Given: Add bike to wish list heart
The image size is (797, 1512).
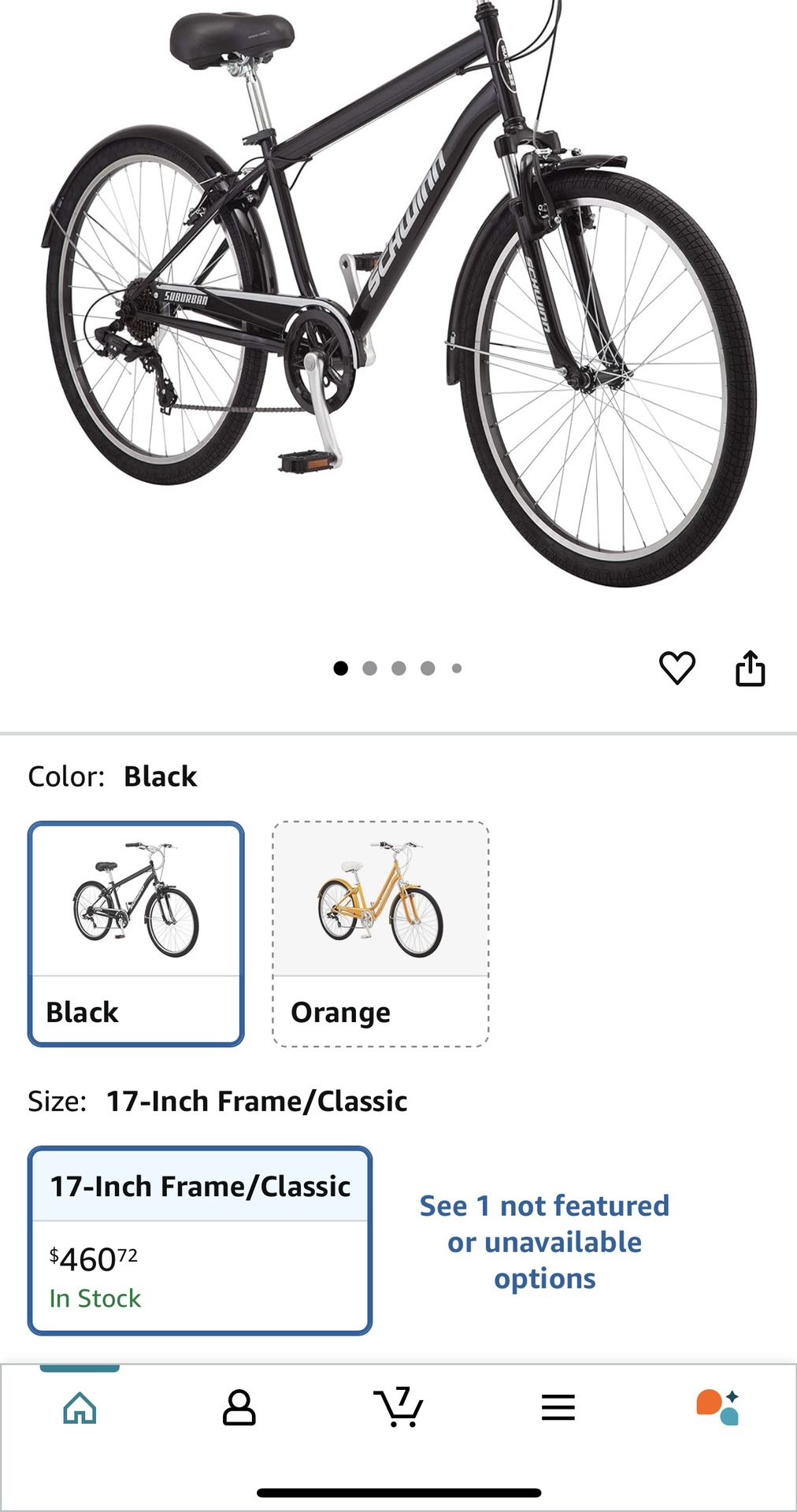Looking at the screenshot, I should click(677, 669).
